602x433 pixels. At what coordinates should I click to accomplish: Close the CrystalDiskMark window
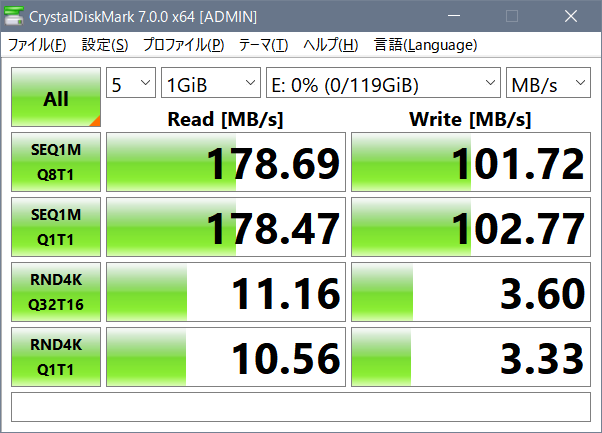(x=571, y=16)
